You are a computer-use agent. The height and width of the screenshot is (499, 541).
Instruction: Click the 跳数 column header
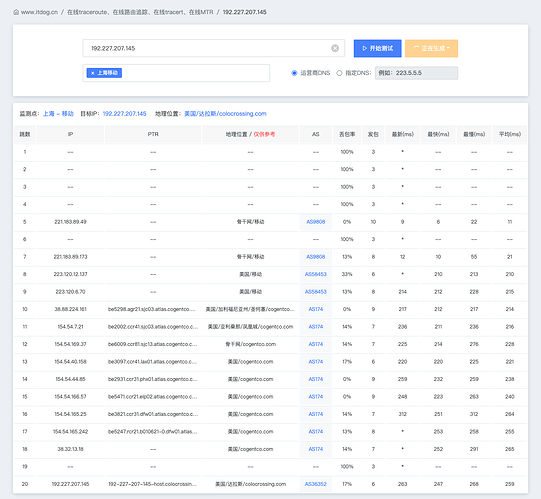(25, 134)
